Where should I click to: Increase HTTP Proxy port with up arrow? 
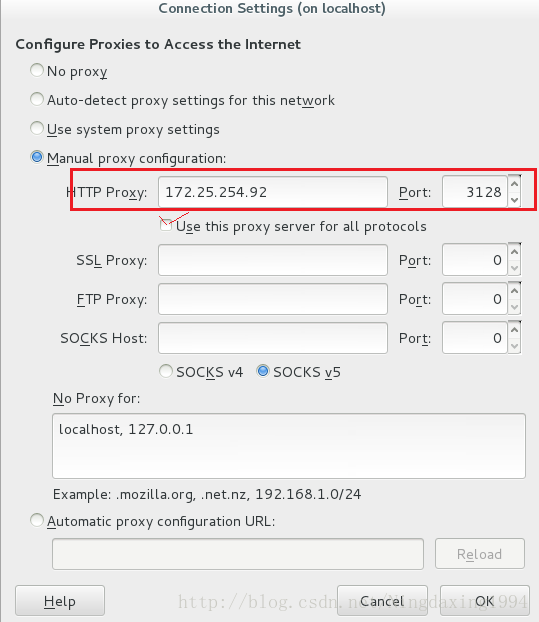tap(514, 184)
